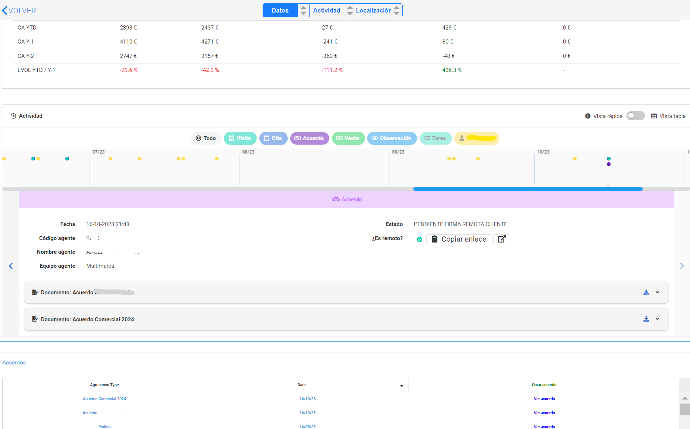The height and width of the screenshot is (429, 690).
Task: Toggle the Acuerdo filter chip
Action: click(309, 138)
